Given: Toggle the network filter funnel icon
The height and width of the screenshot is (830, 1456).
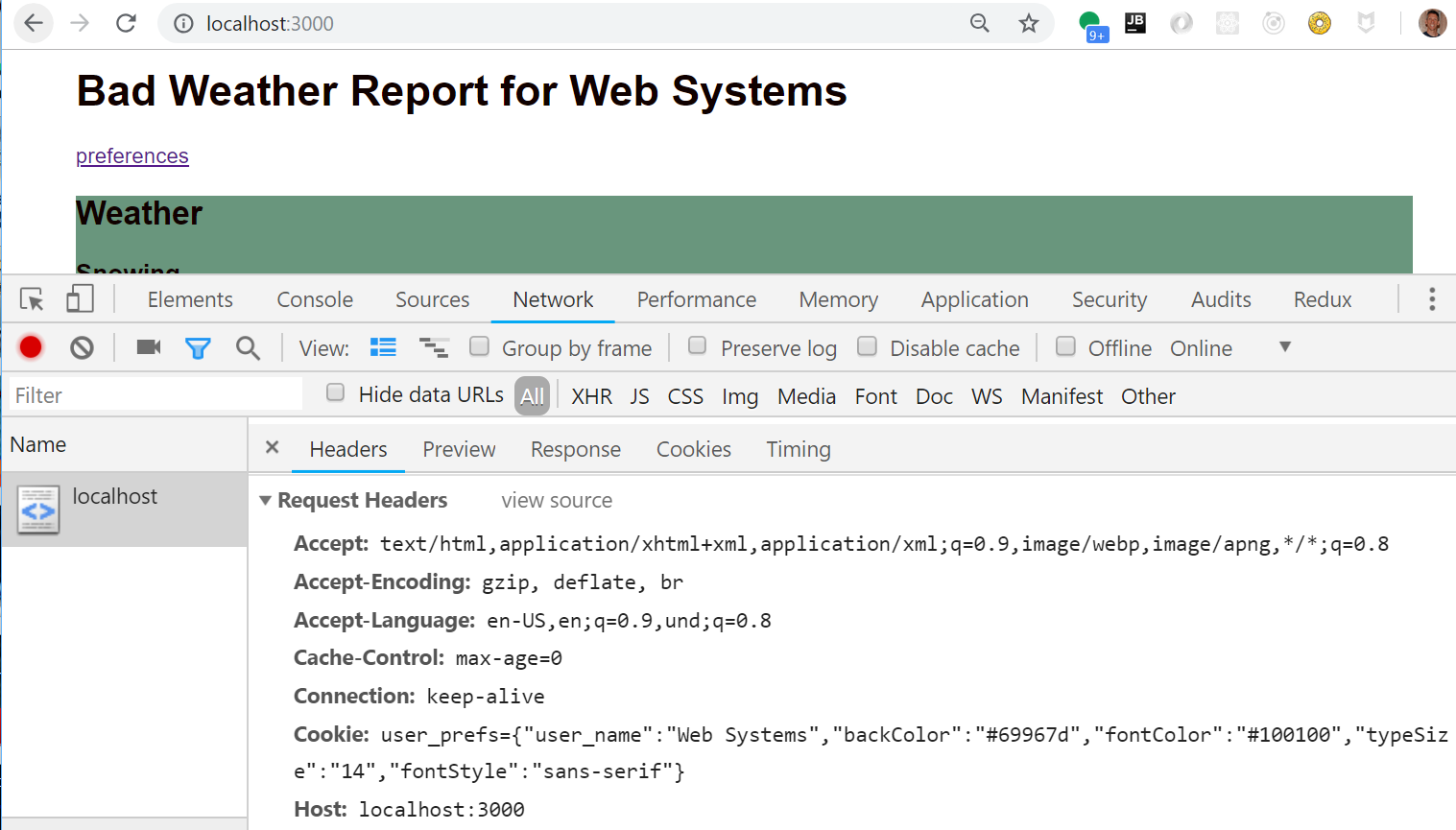Looking at the screenshot, I should click(198, 348).
